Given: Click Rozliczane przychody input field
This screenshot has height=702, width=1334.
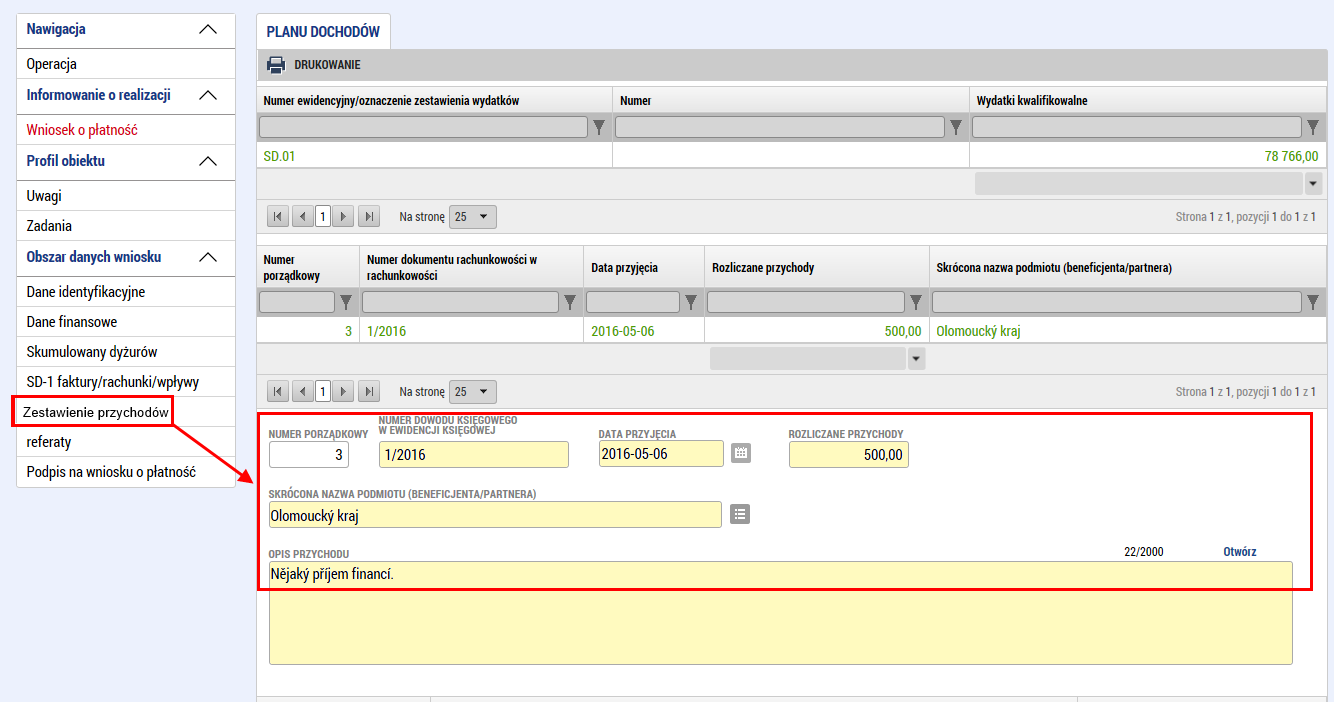Looking at the screenshot, I should (849, 454).
